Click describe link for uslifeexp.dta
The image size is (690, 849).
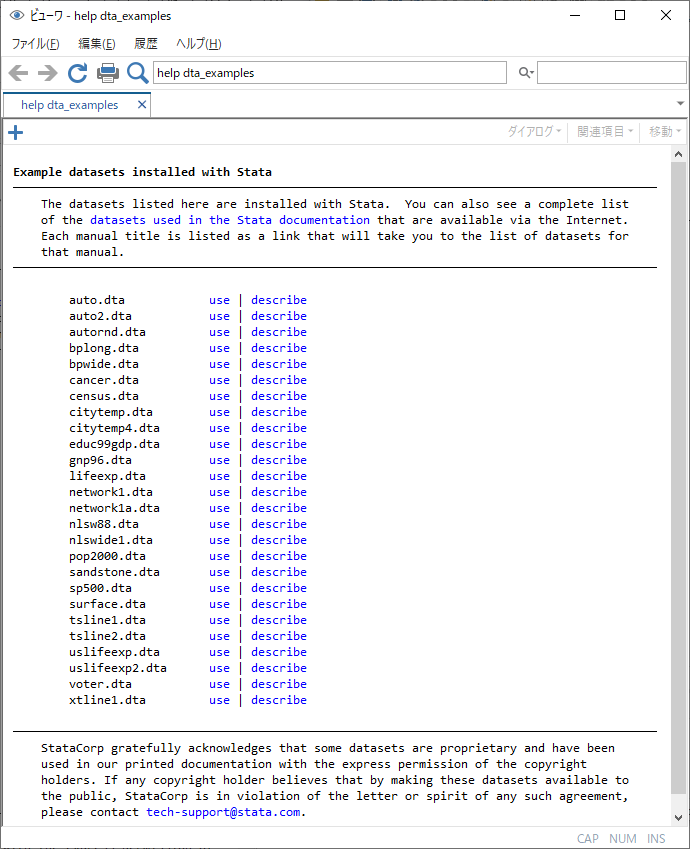tap(279, 651)
